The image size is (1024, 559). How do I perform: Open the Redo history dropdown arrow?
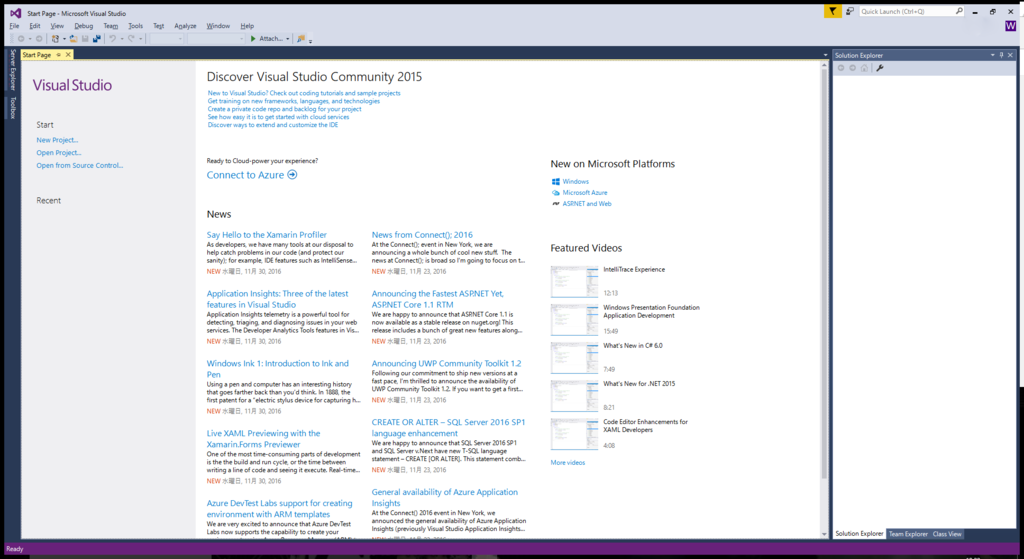[x=140, y=39]
